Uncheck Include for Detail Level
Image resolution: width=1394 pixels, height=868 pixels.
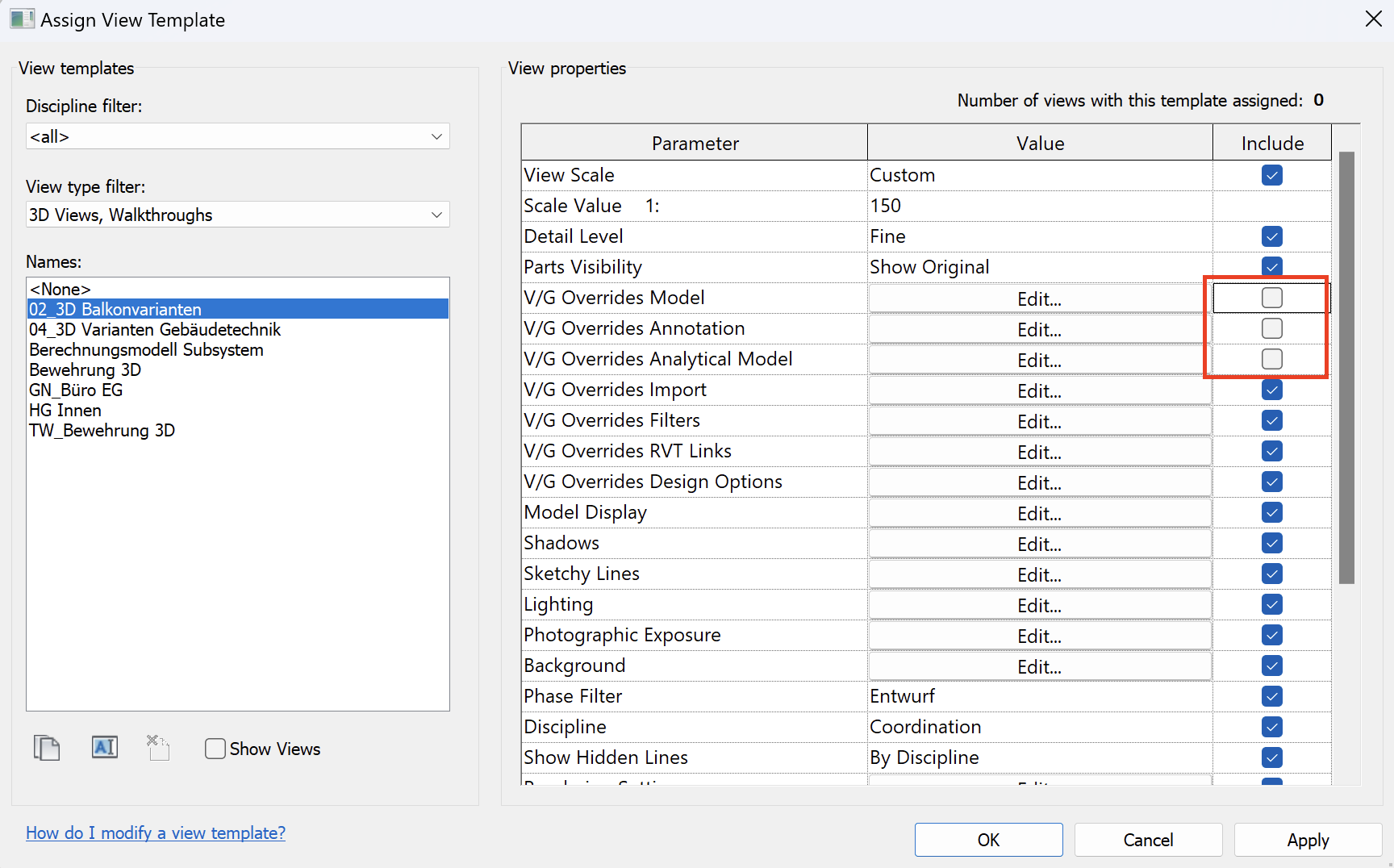click(x=1271, y=236)
